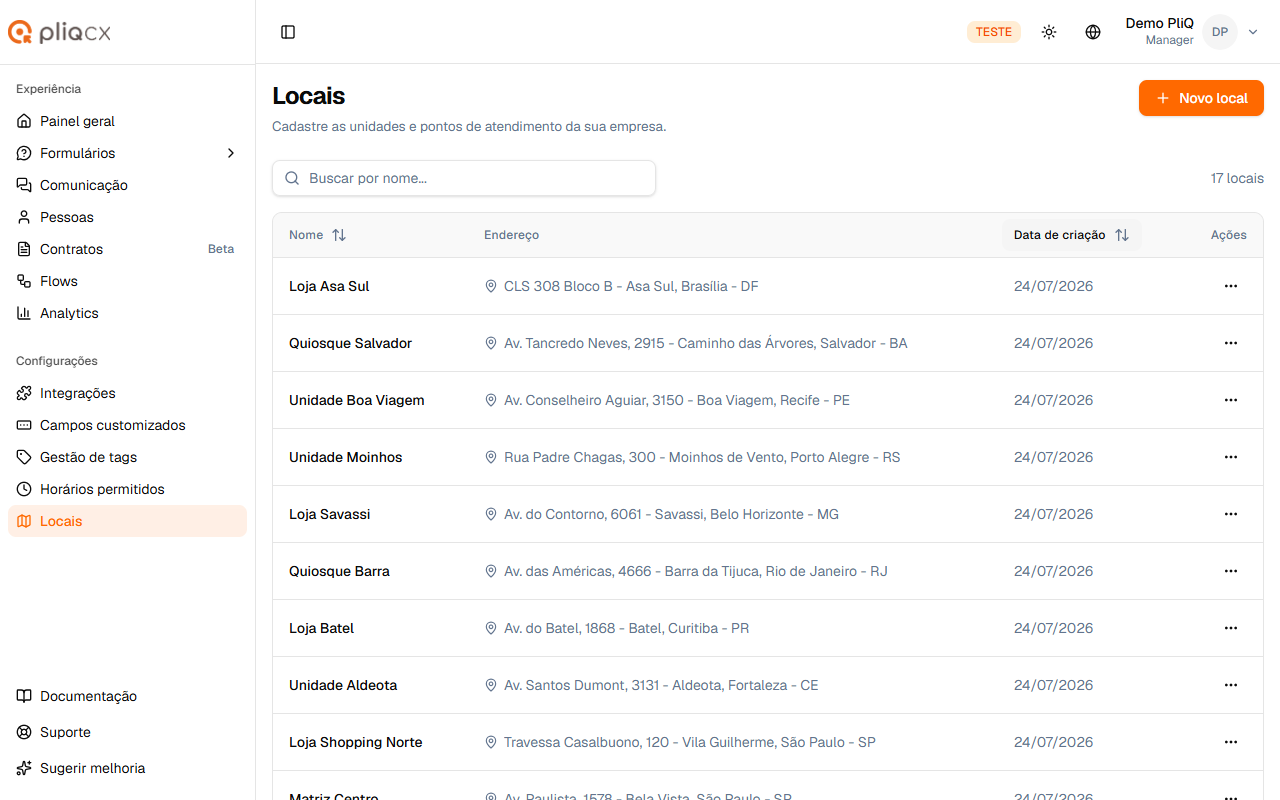
Task: Click the address of Unidade Moinhos row
Action: [702, 457]
